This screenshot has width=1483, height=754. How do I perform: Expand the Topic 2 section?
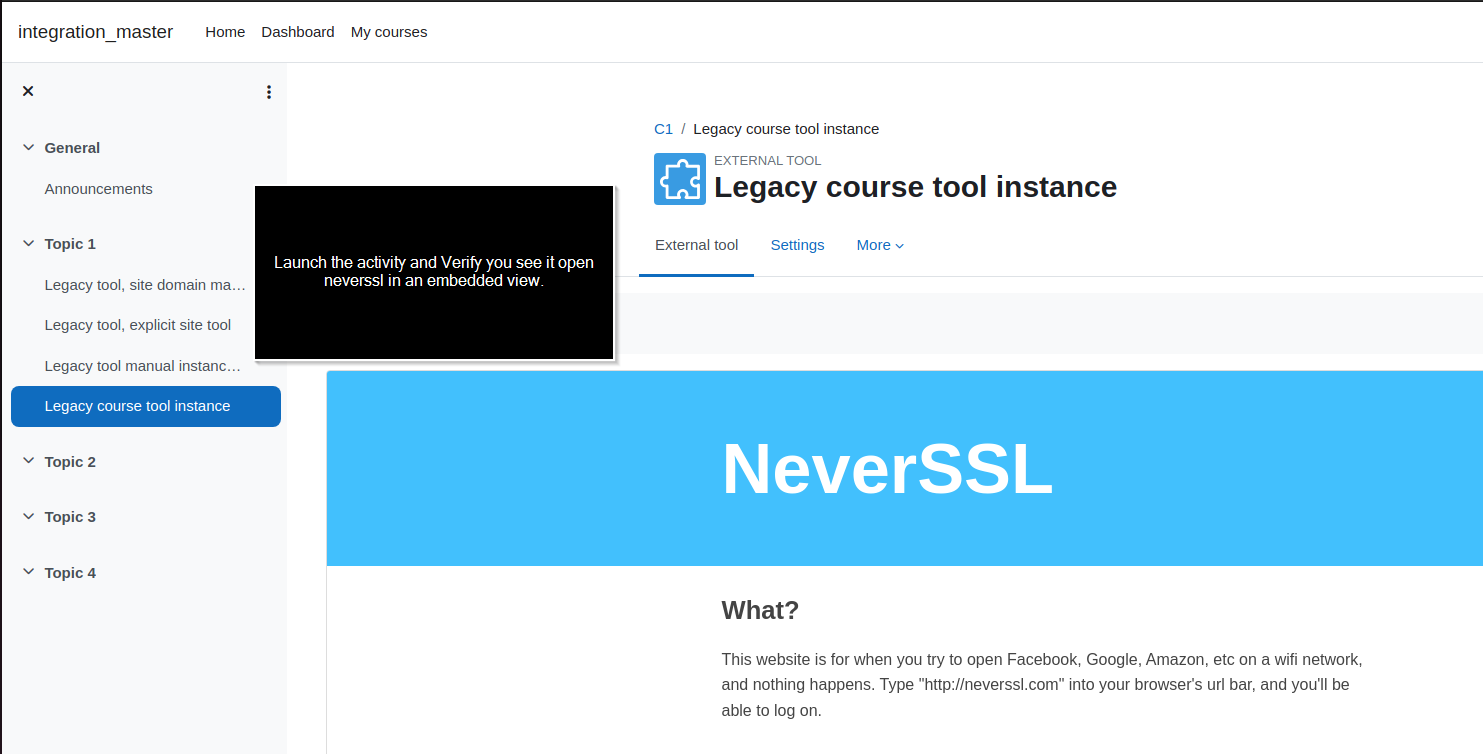[29, 462]
